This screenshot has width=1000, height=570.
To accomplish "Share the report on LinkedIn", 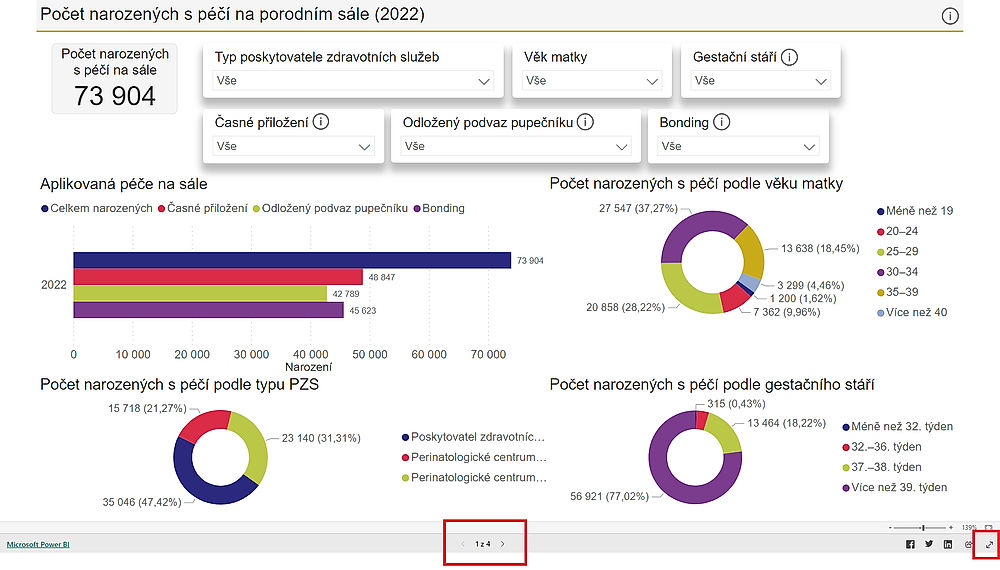I will (948, 544).
